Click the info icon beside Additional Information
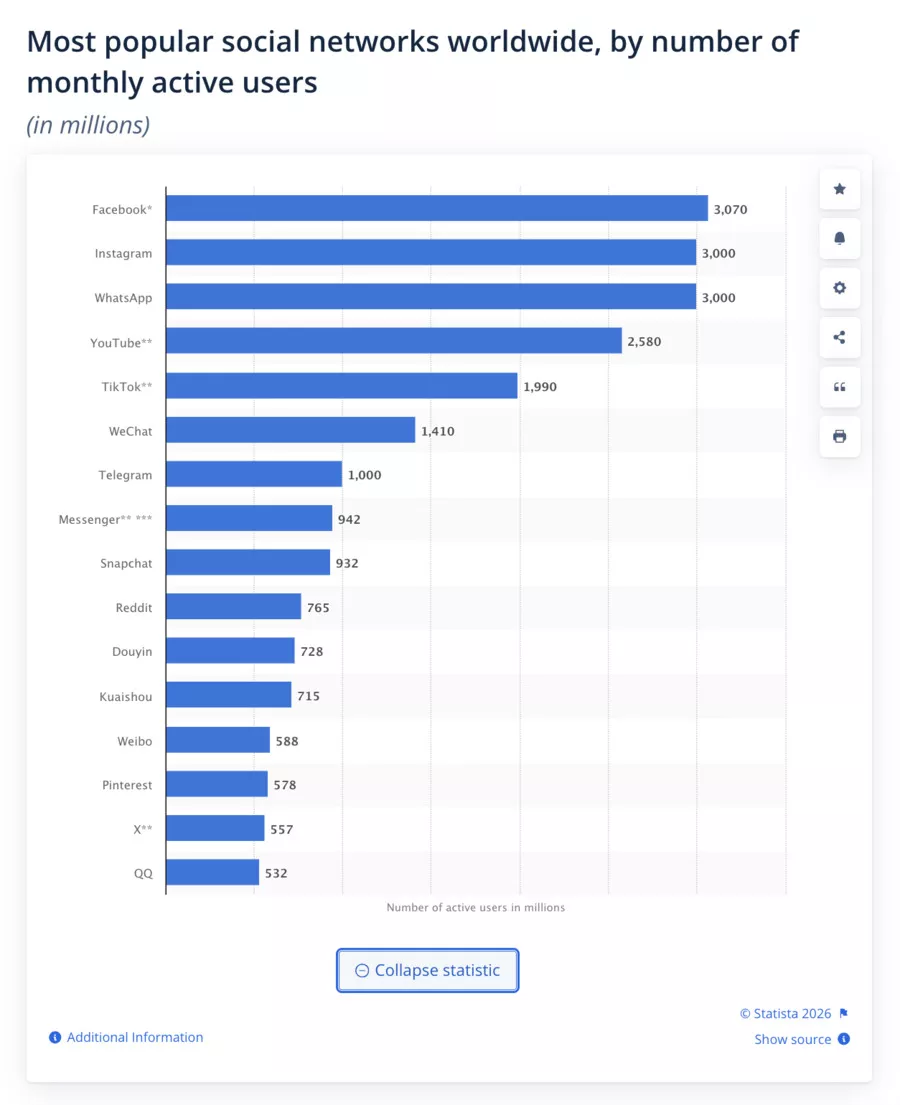This screenshot has height=1105, width=900. (x=55, y=1037)
